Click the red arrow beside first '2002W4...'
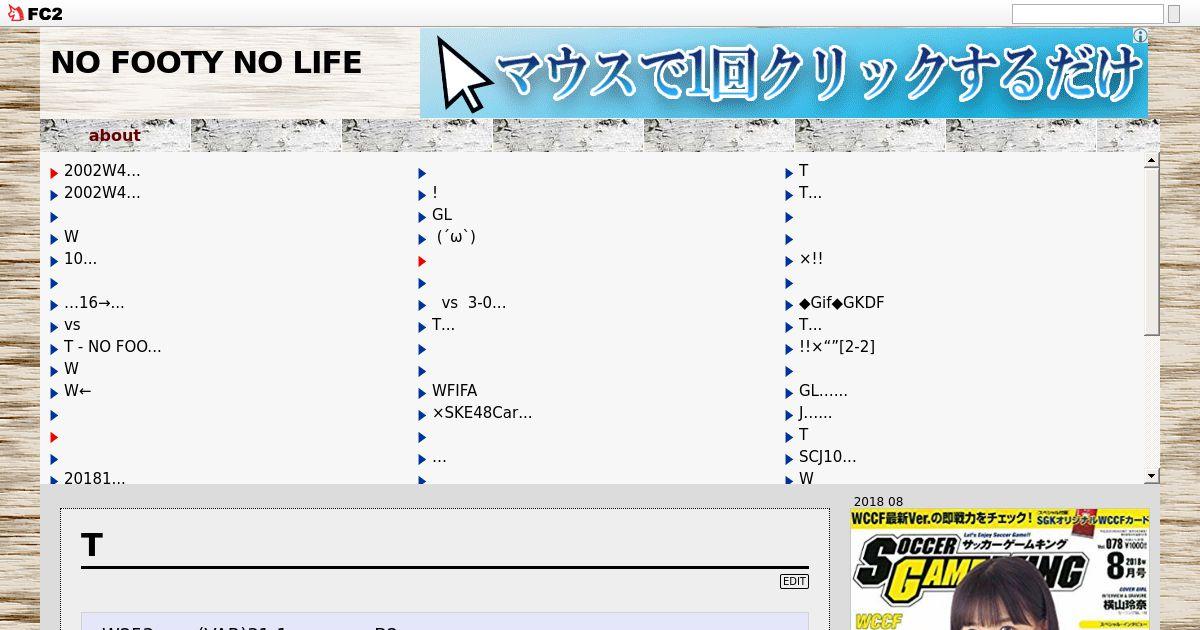 click(54, 173)
